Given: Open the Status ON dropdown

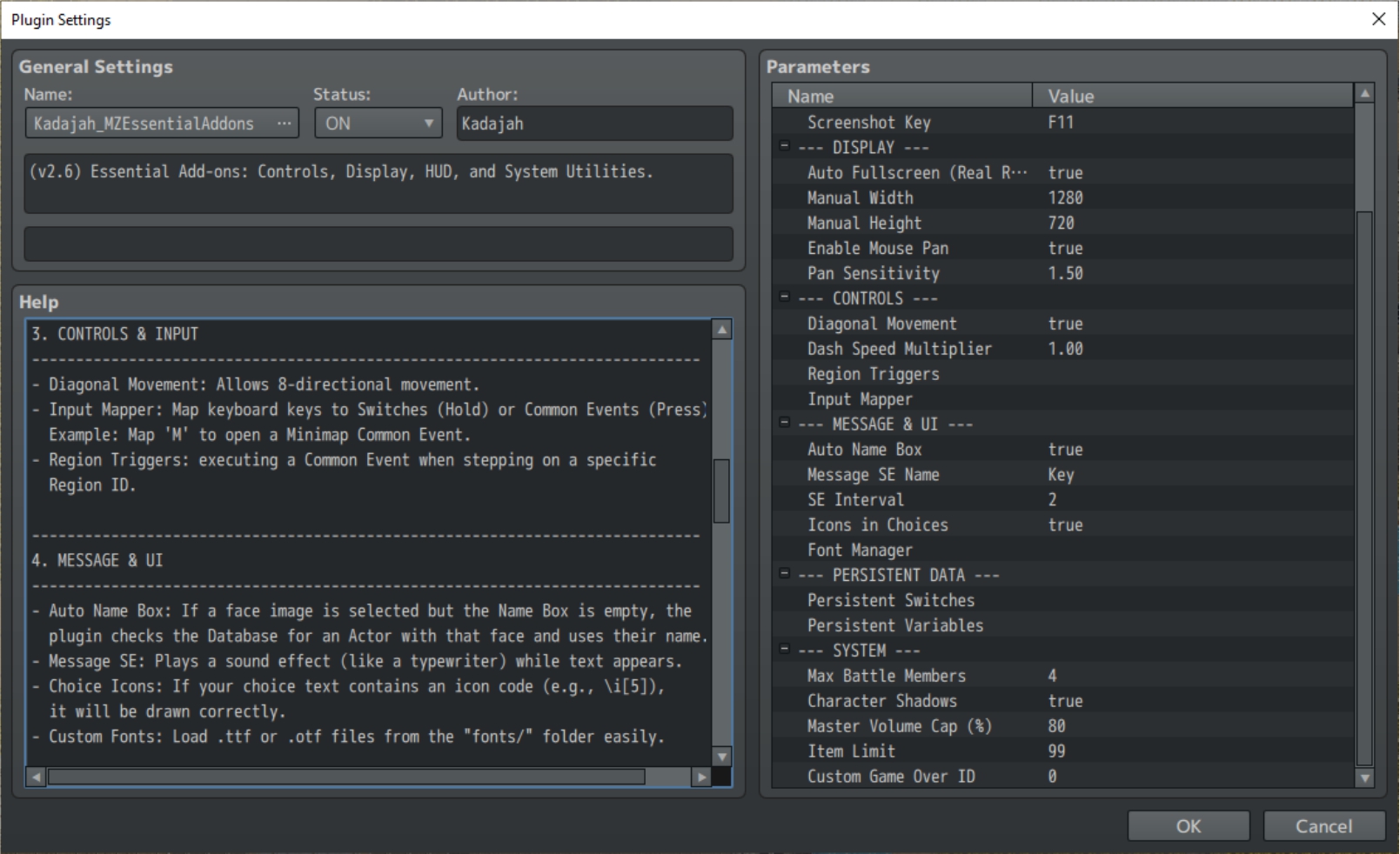Looking at the screenshot, I should coord(378,123).
